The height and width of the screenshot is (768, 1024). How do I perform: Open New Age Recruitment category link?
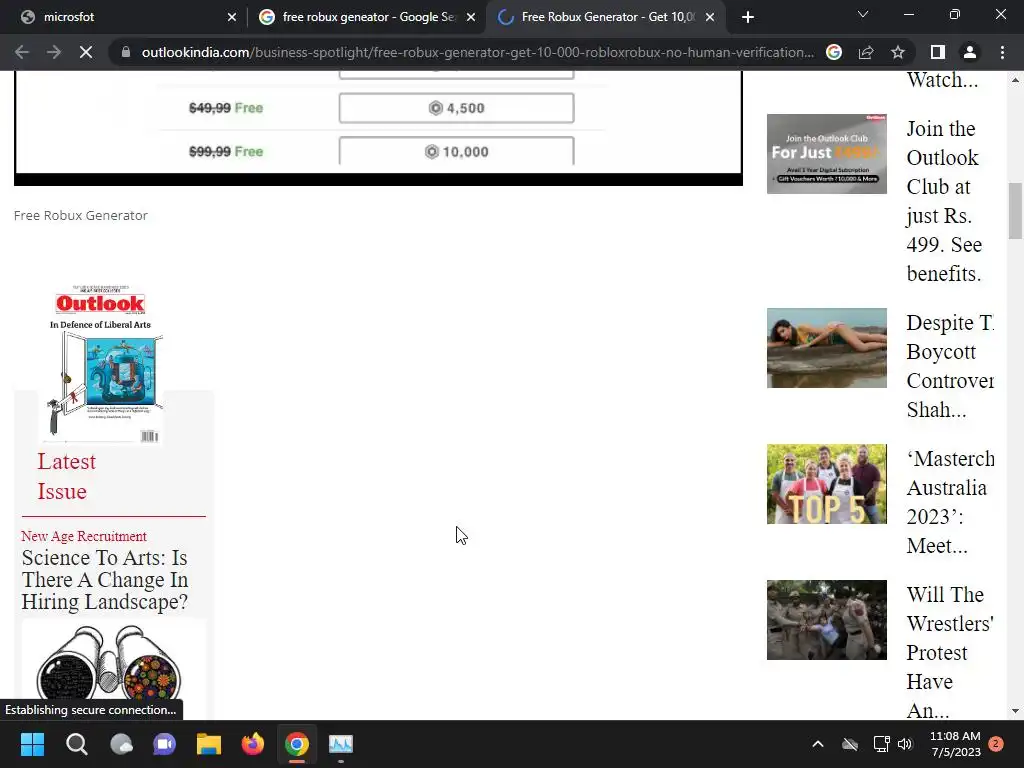coord(84,536)
